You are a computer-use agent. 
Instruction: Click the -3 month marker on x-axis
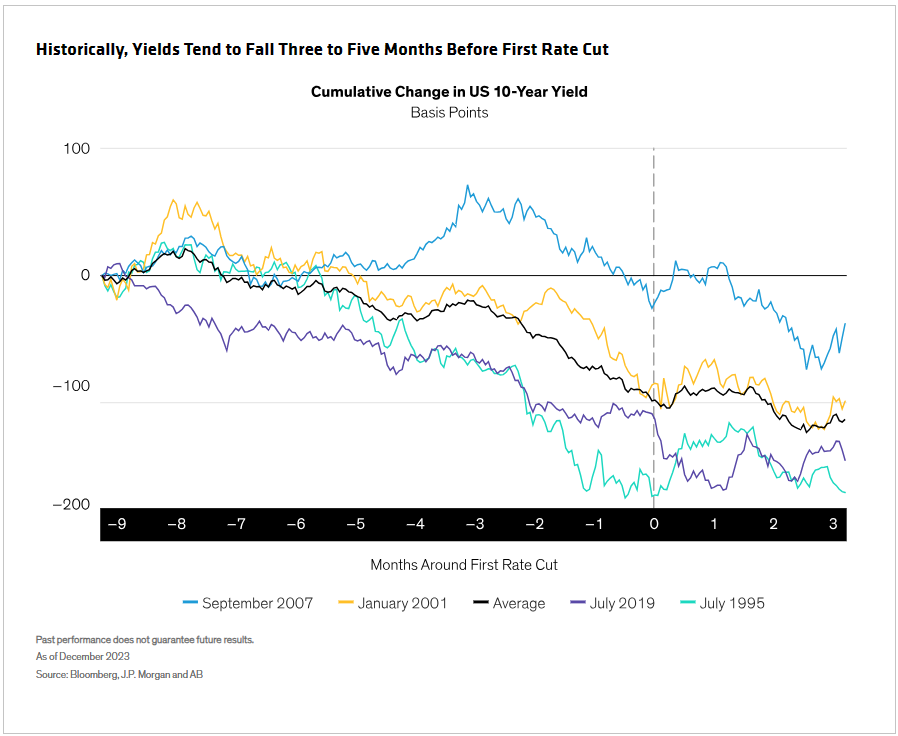coord(475,524)
